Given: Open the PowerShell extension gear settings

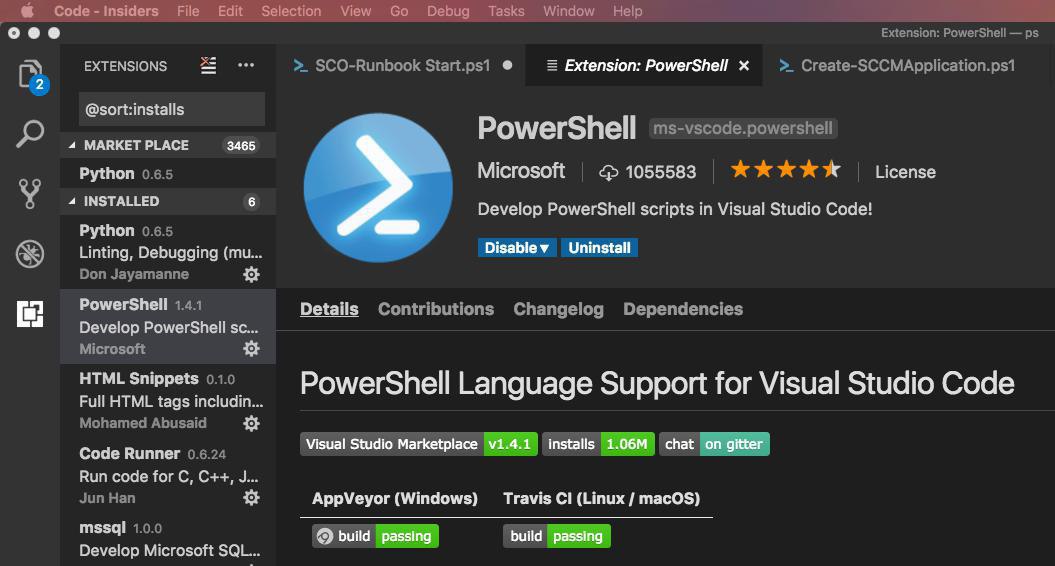Looking at the screenshot, I should pyautogui.click(x=251, y=349).
